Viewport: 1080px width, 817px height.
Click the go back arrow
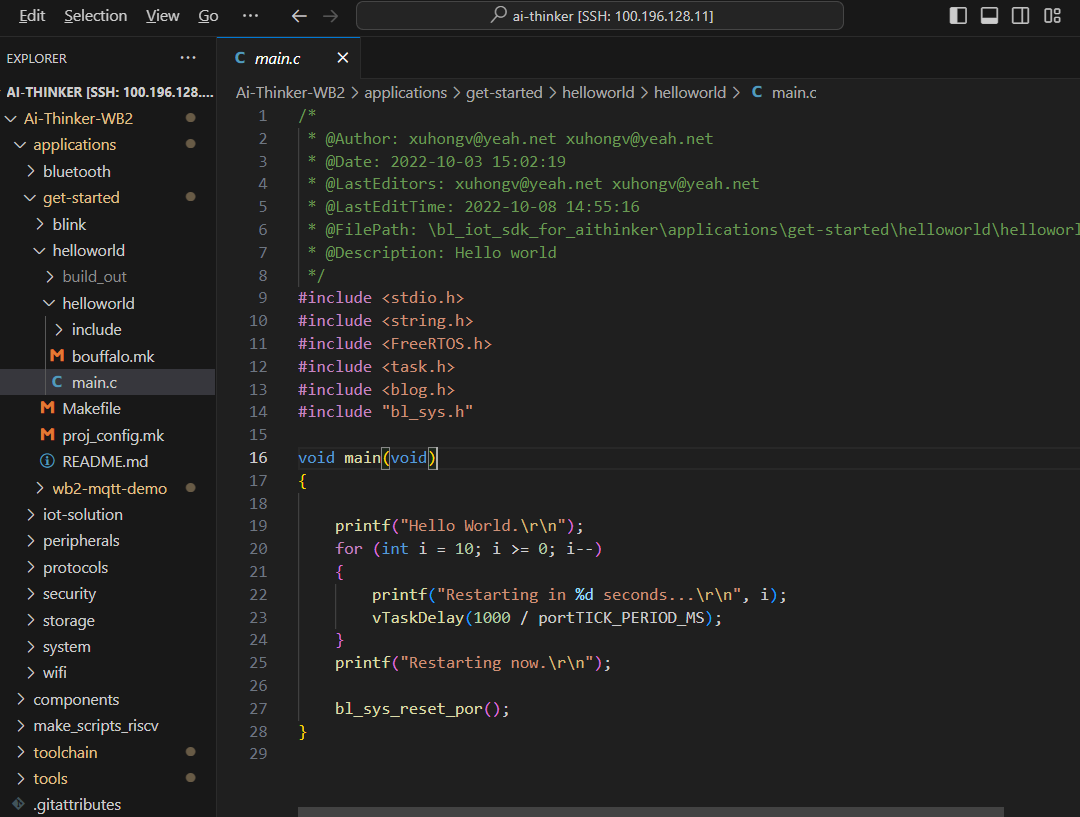pyautogui.click(x=298, y=16)
